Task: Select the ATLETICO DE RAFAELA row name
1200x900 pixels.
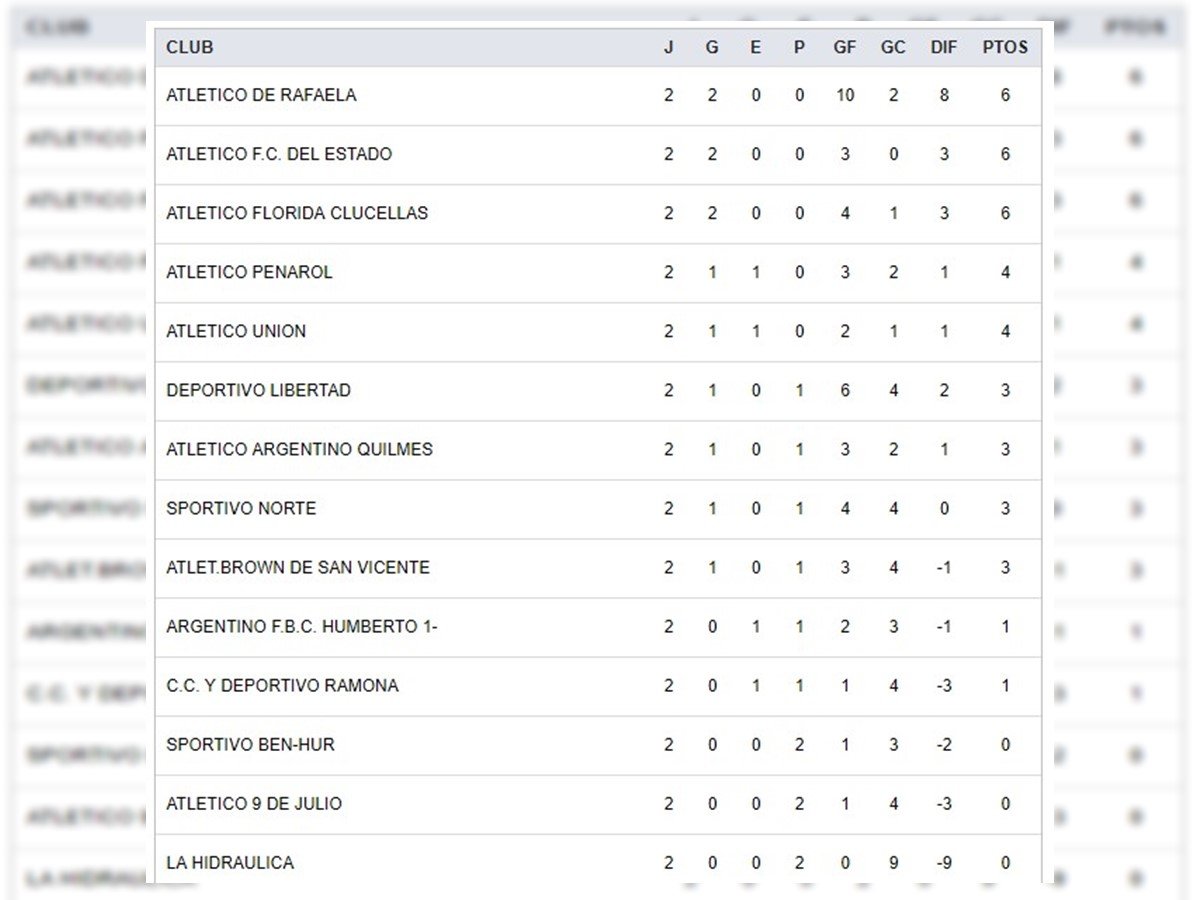Action: (261, 95)
